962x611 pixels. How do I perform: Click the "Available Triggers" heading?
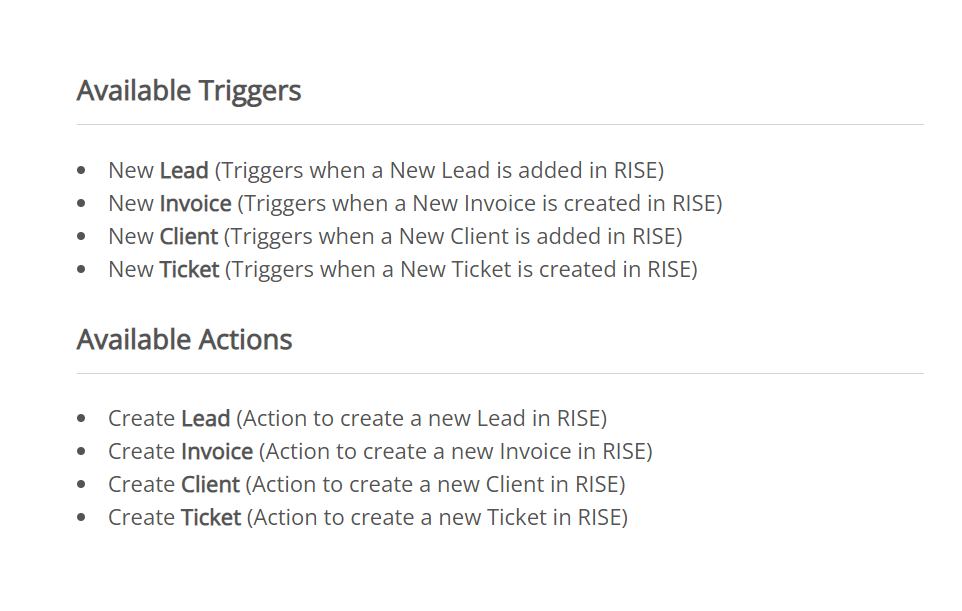point(189,91)
